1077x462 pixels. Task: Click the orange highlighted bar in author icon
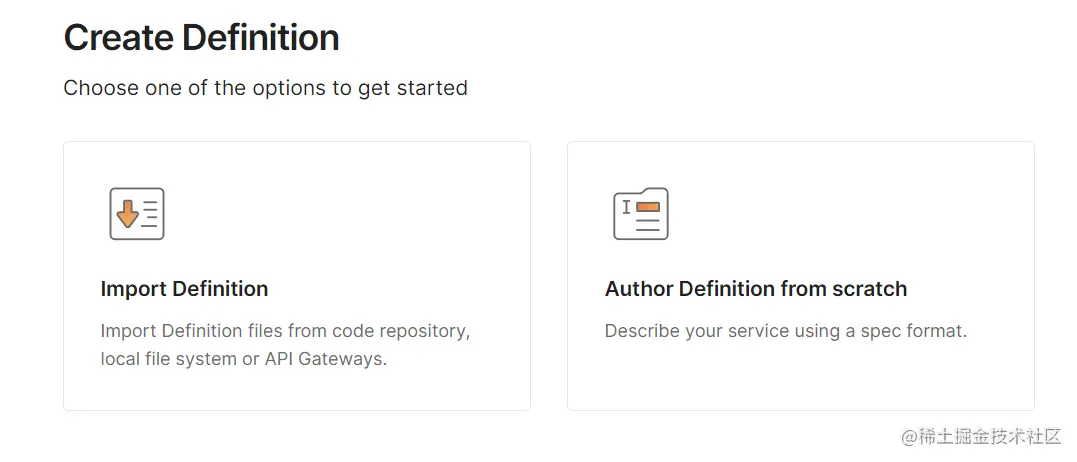coord(648,208)
